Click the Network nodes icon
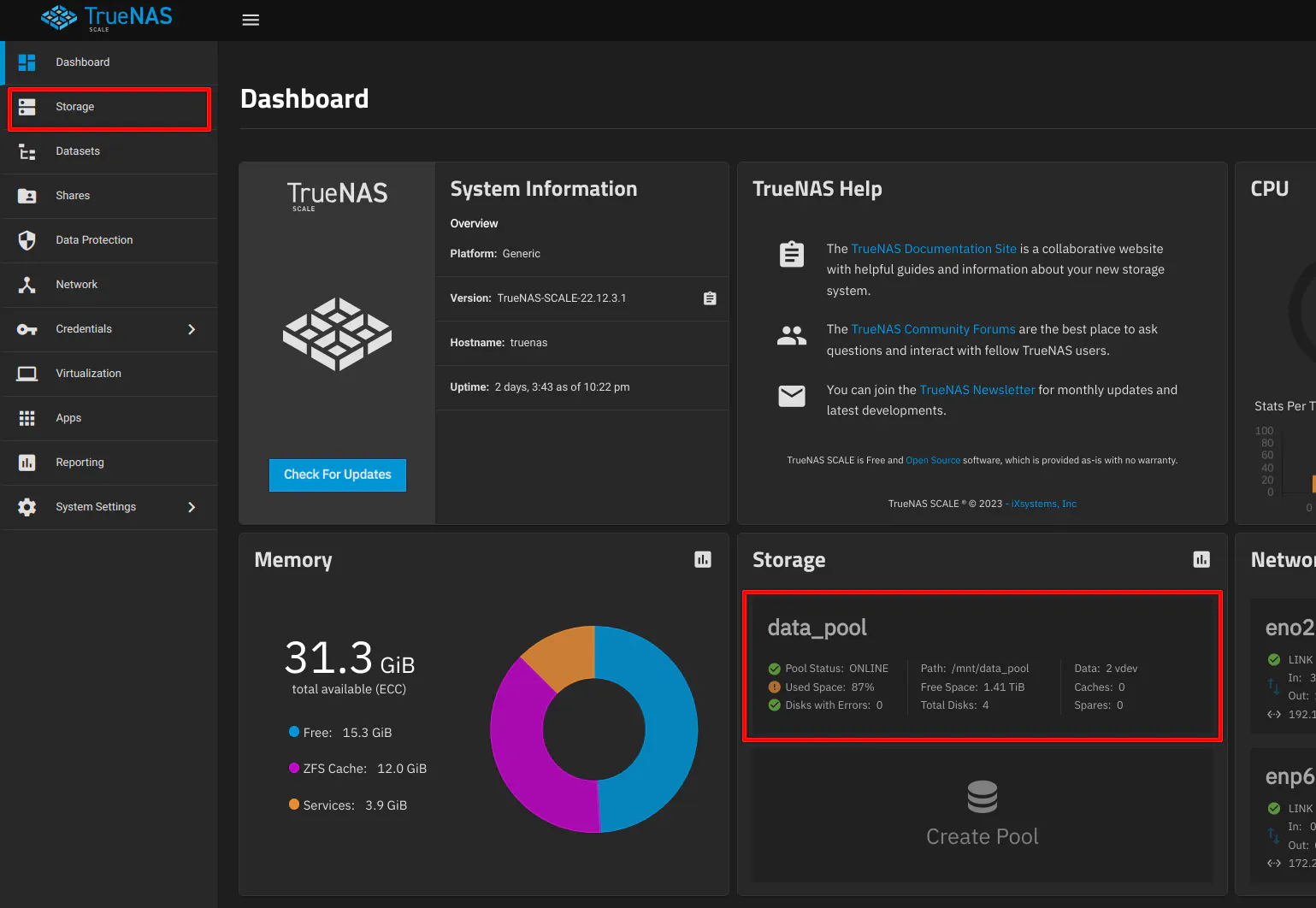The height and width of the screenshot is (908, 1316). [27, 285]
